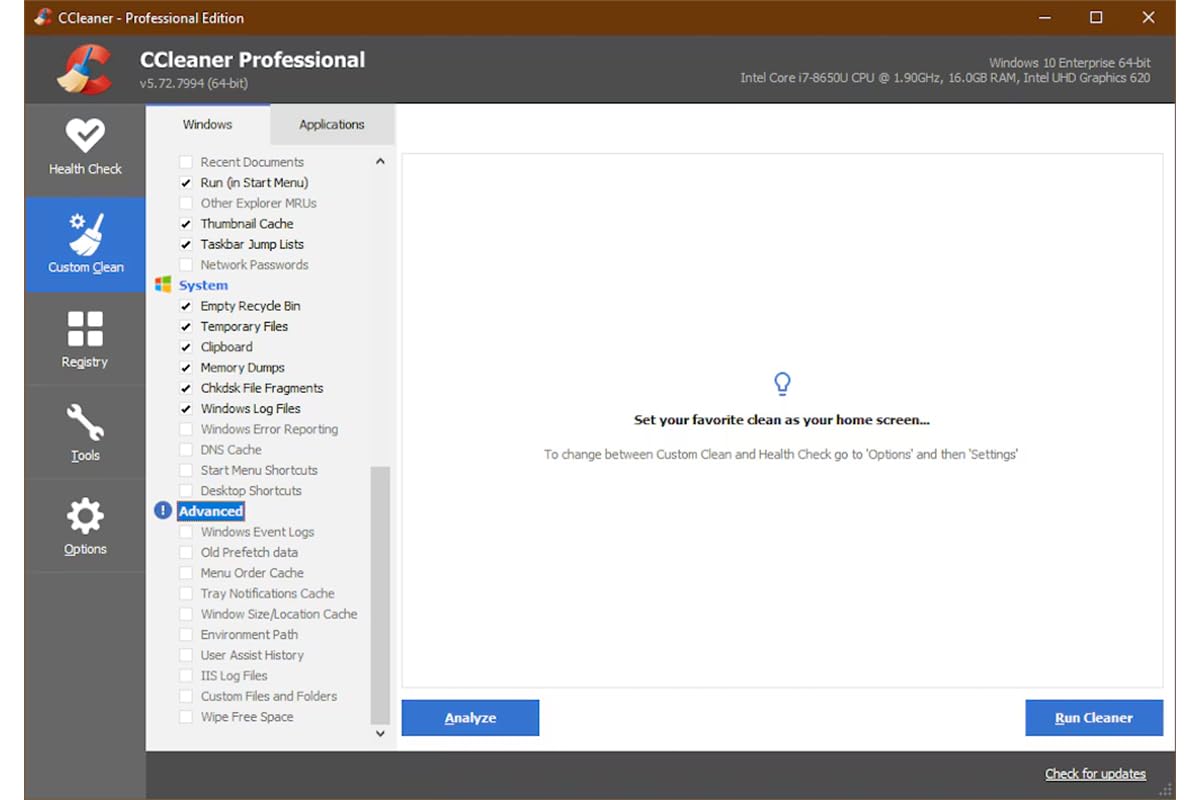The width and height of the screenshot is (1200, 800).
Task: Switch to the Windows tab
Action: pos(208,125)
